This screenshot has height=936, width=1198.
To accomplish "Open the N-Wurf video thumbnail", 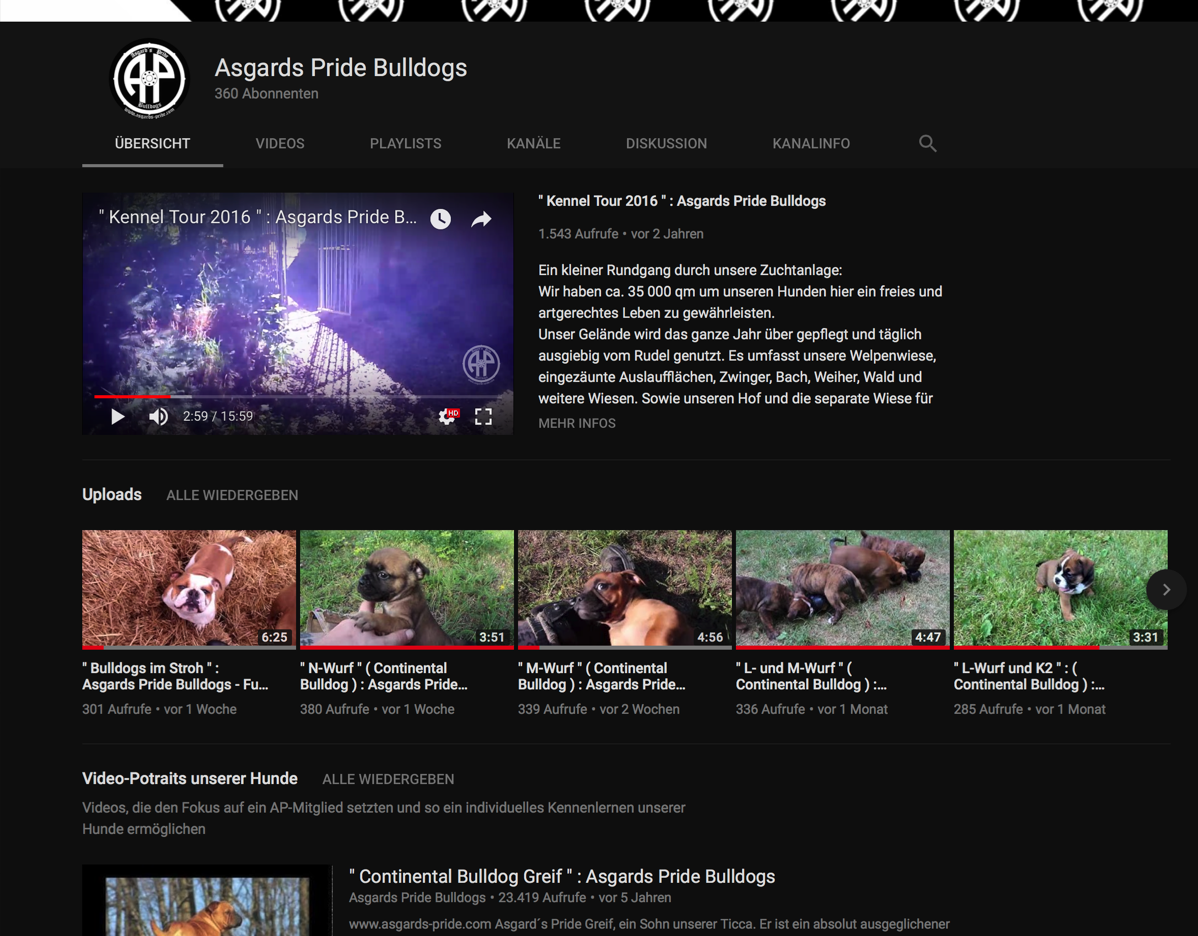I will click(x=406, y=589).
